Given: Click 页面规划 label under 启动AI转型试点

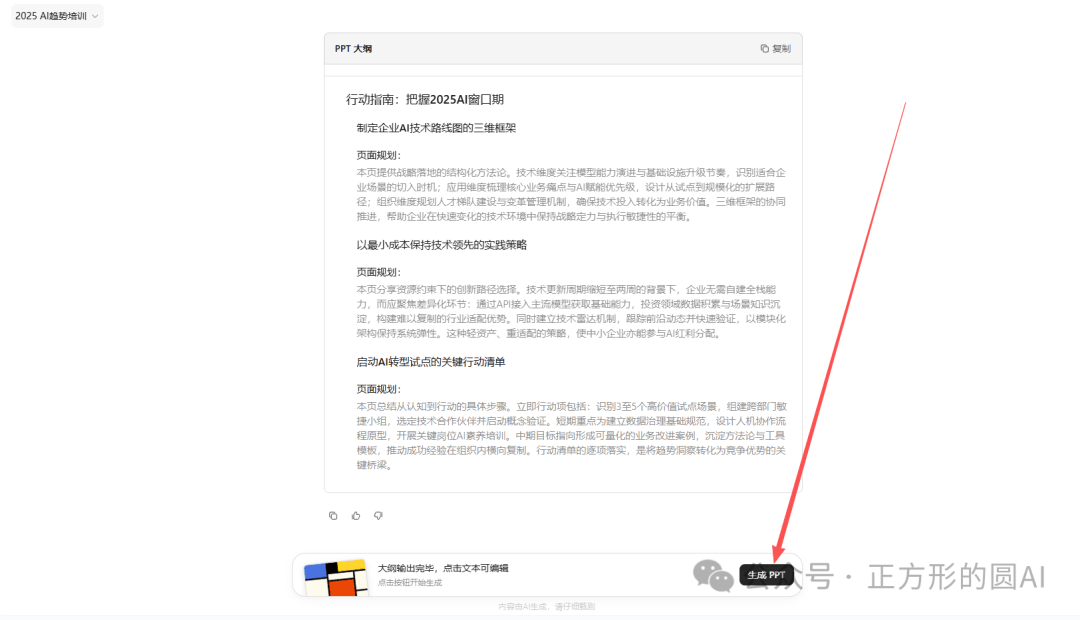Looking at the screenshot, I should point(378,389).
